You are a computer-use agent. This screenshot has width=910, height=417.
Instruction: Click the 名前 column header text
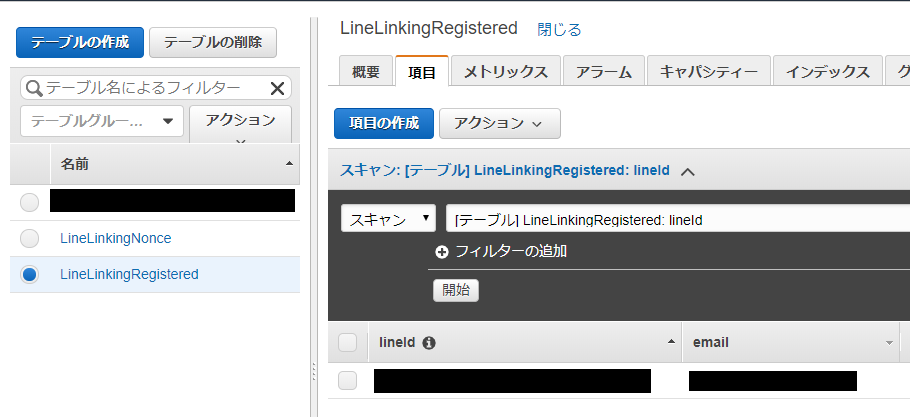point(74,164)
